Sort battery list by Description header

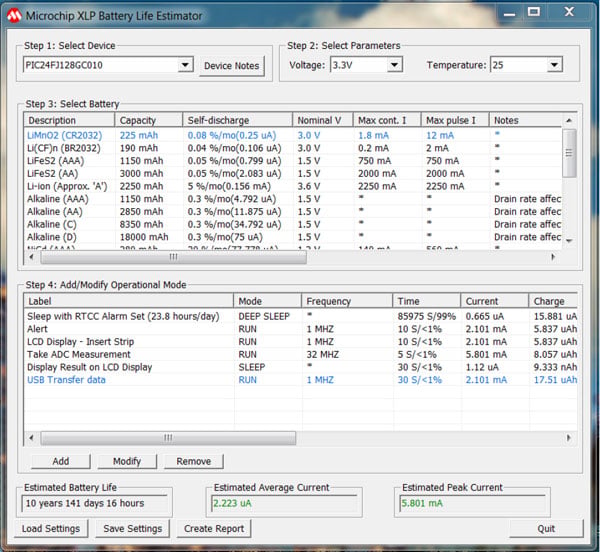(69, 120)
